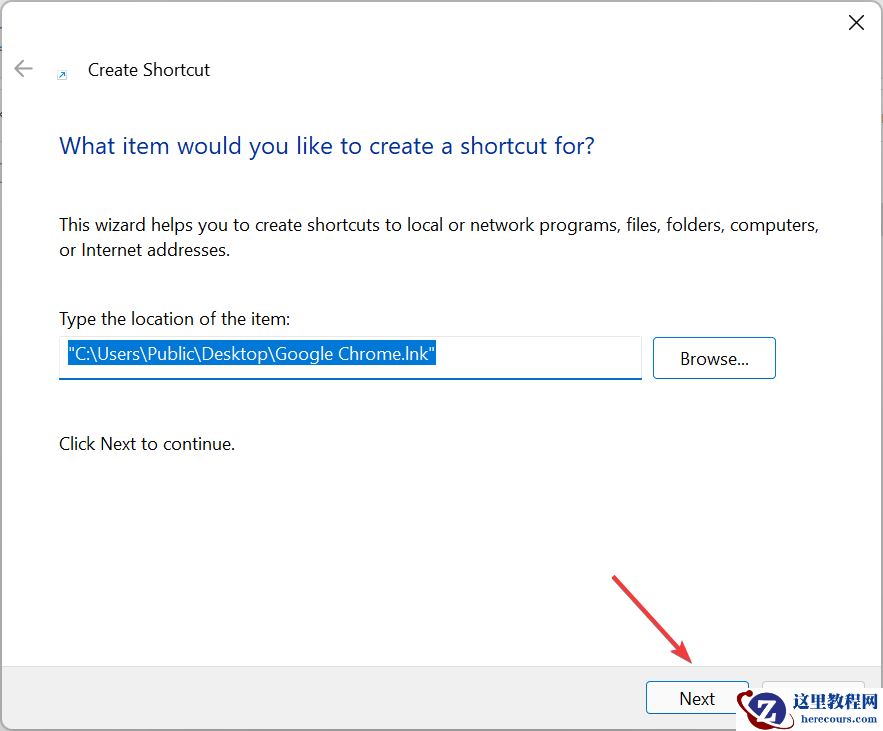Click Next to continue the wizard
This screenshot has width=883, height=731.
click(696, 697)
